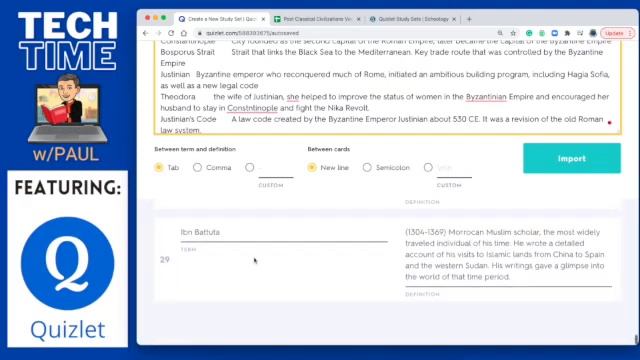The height and width of the screenshot is (360, 640).
Task: Click the browser forward arrow
Action: 159,33
